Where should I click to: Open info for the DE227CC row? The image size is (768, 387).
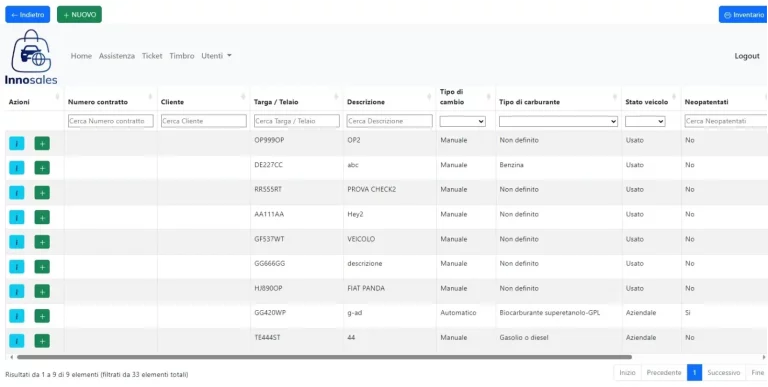(x=17, y=168)
